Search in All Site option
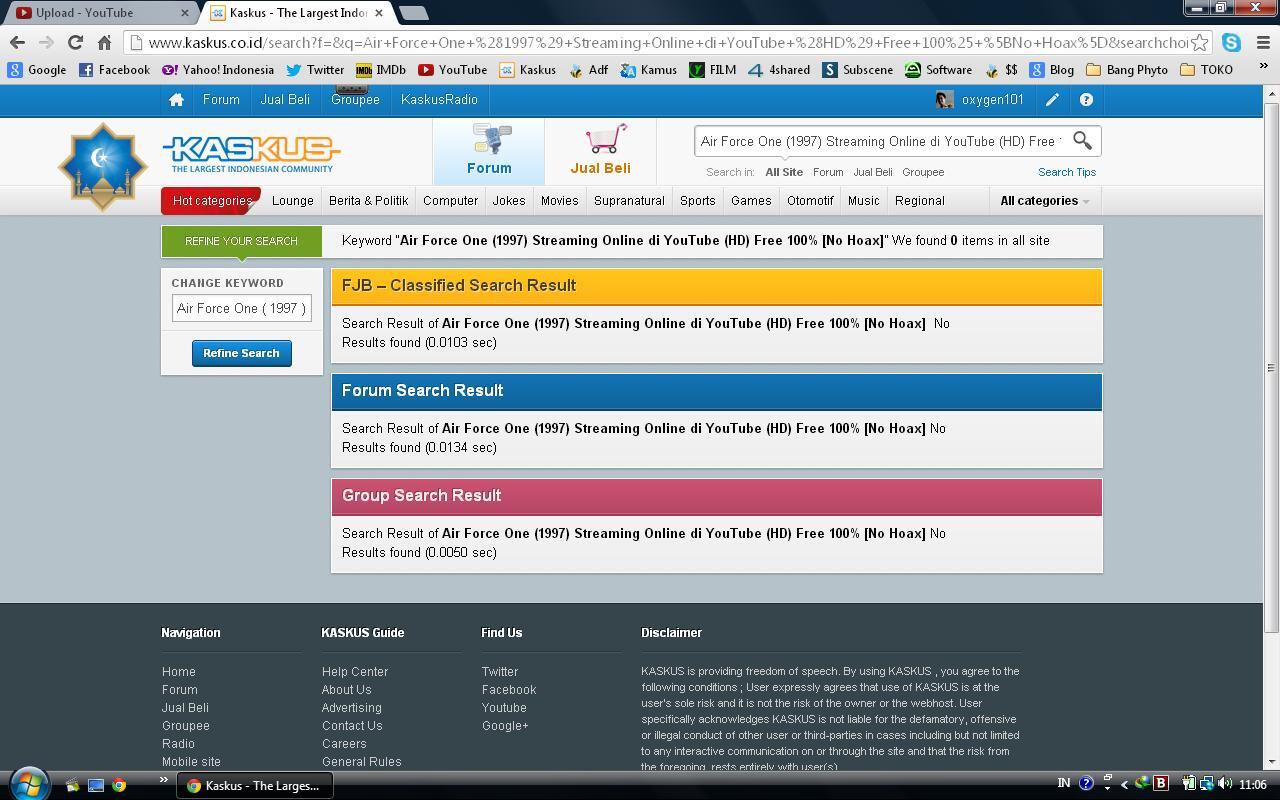The image size is (1280, 800). tap(783, 172)
